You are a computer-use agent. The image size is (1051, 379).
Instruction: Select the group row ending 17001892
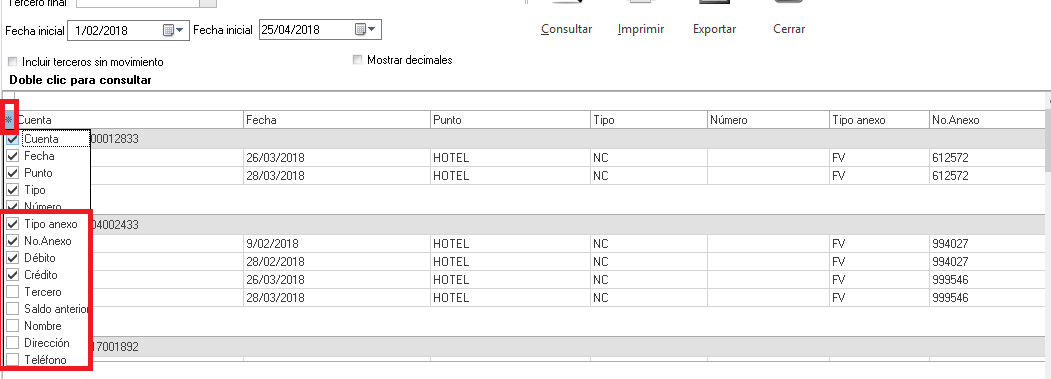coord(523,347)
